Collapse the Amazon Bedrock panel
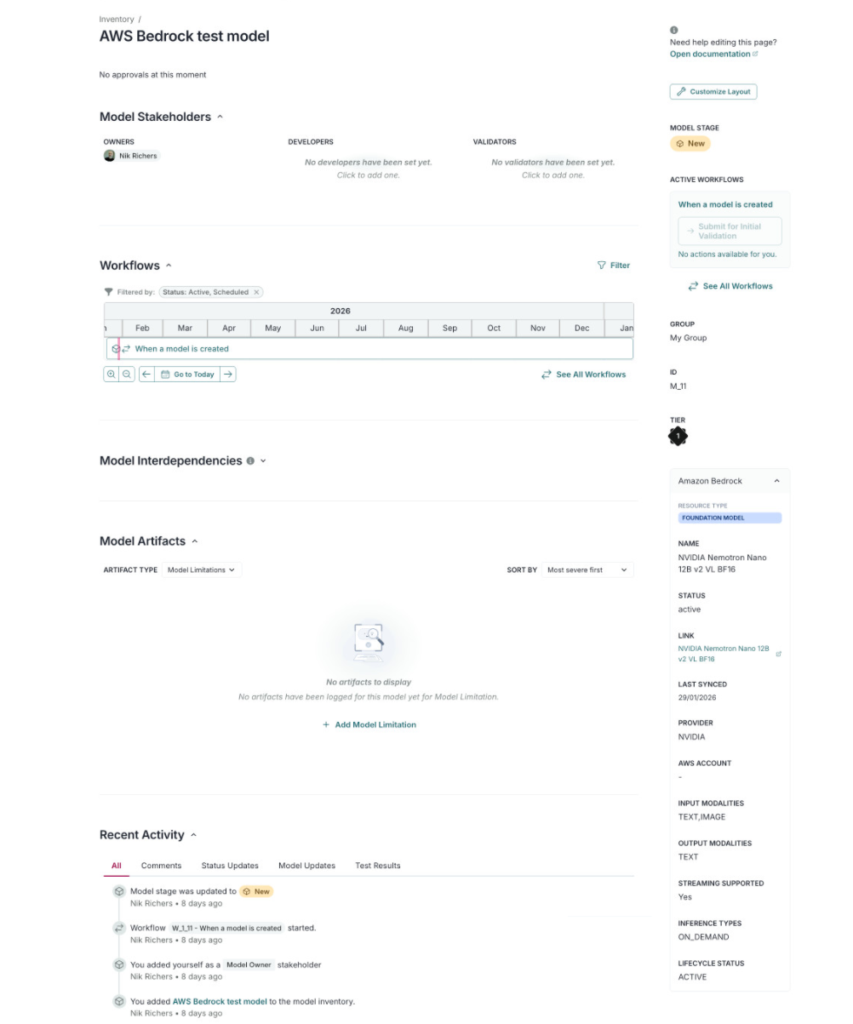This screenshot has height=1024, width=853. (777, 481)
